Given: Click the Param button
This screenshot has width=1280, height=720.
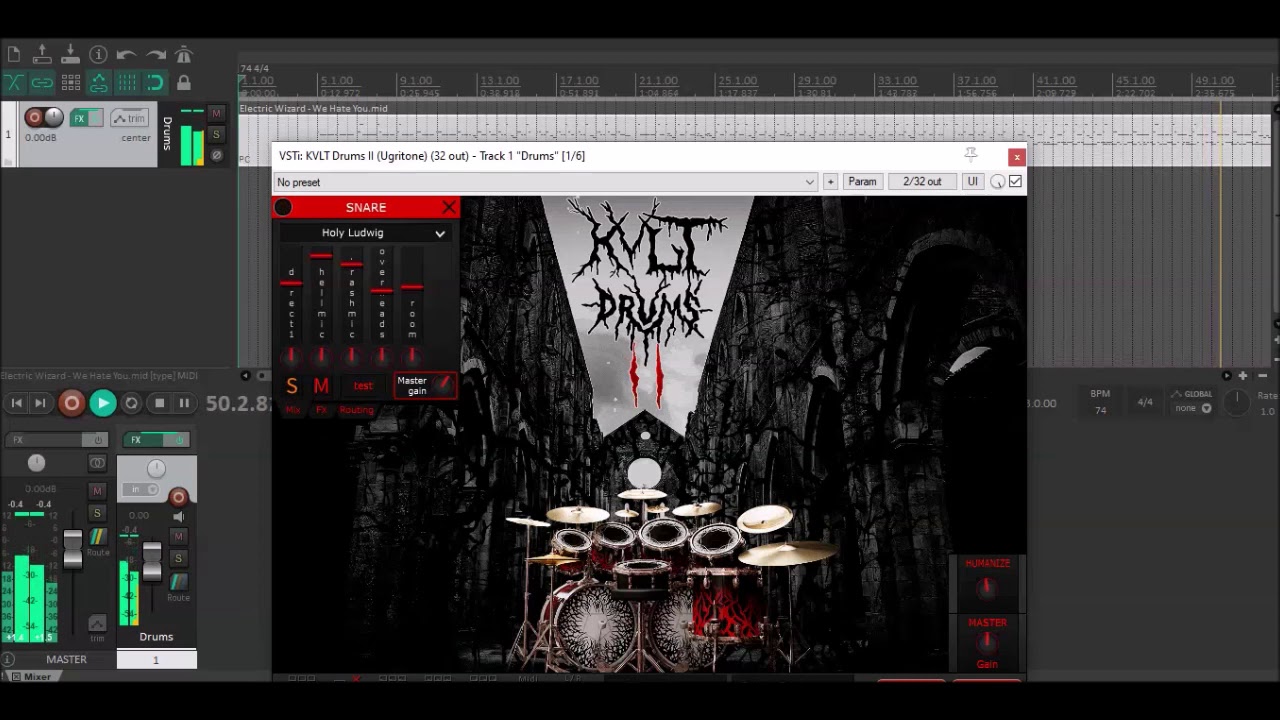Looking at the screenshot, I should [862, 182].
